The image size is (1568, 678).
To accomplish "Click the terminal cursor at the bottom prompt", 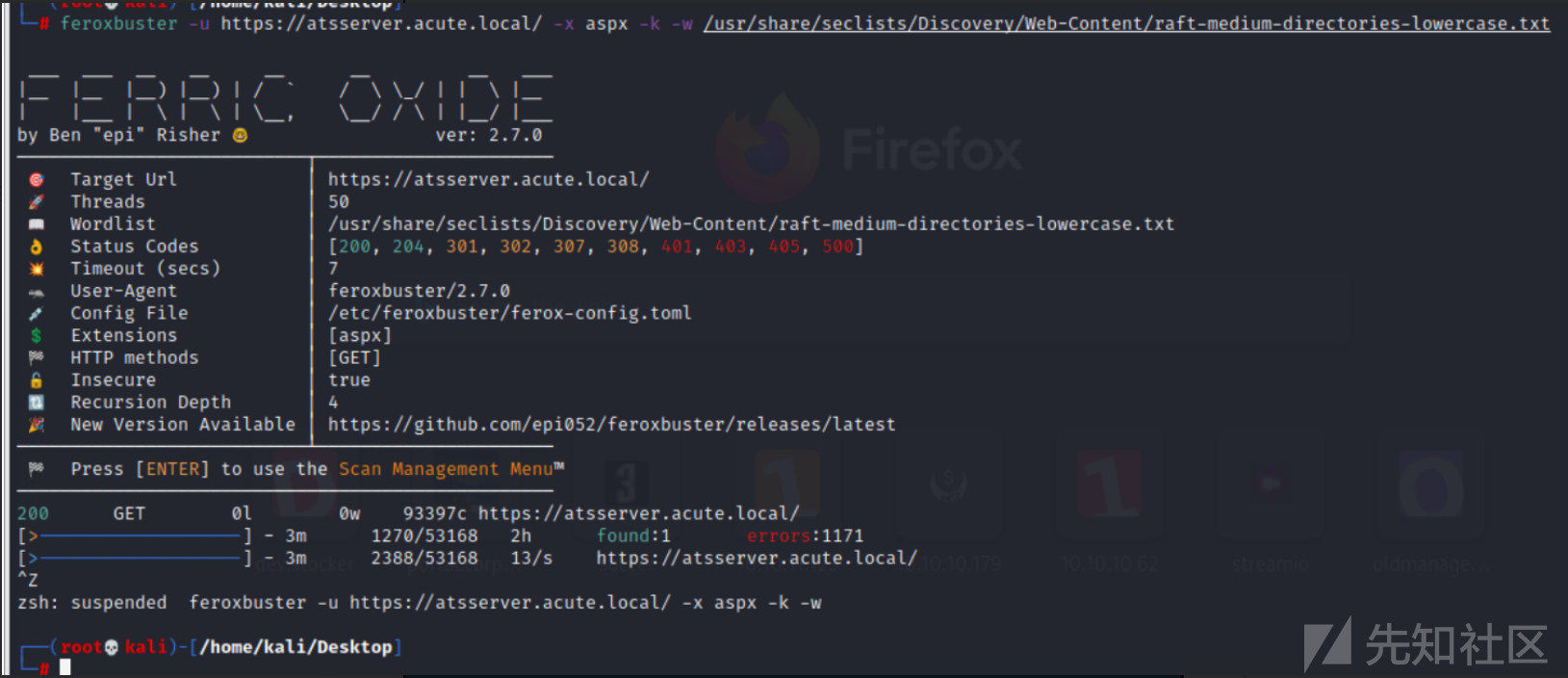I will point(65,667).
